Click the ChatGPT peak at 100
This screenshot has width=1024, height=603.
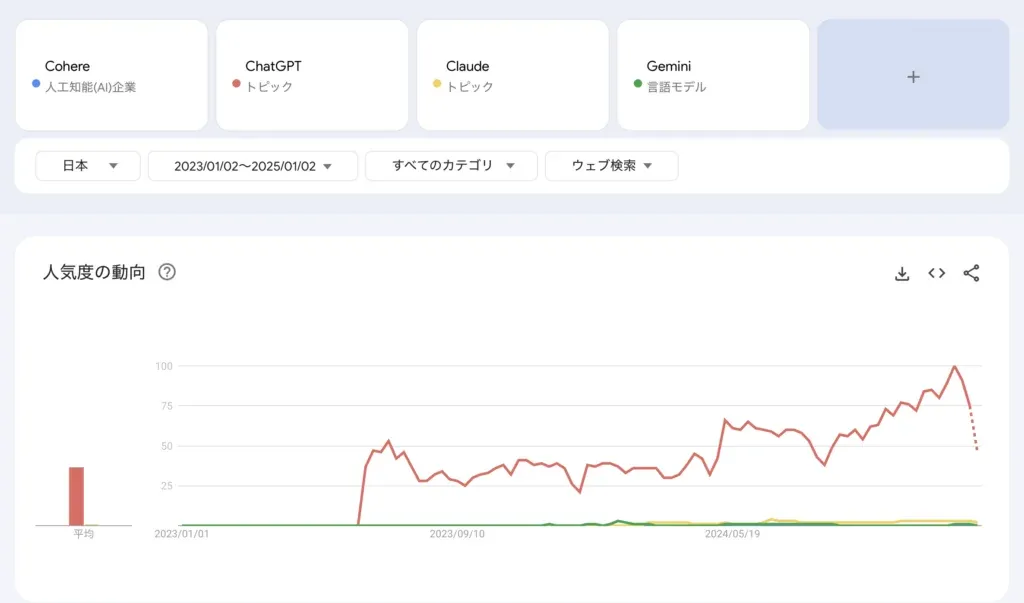point(954,367)
